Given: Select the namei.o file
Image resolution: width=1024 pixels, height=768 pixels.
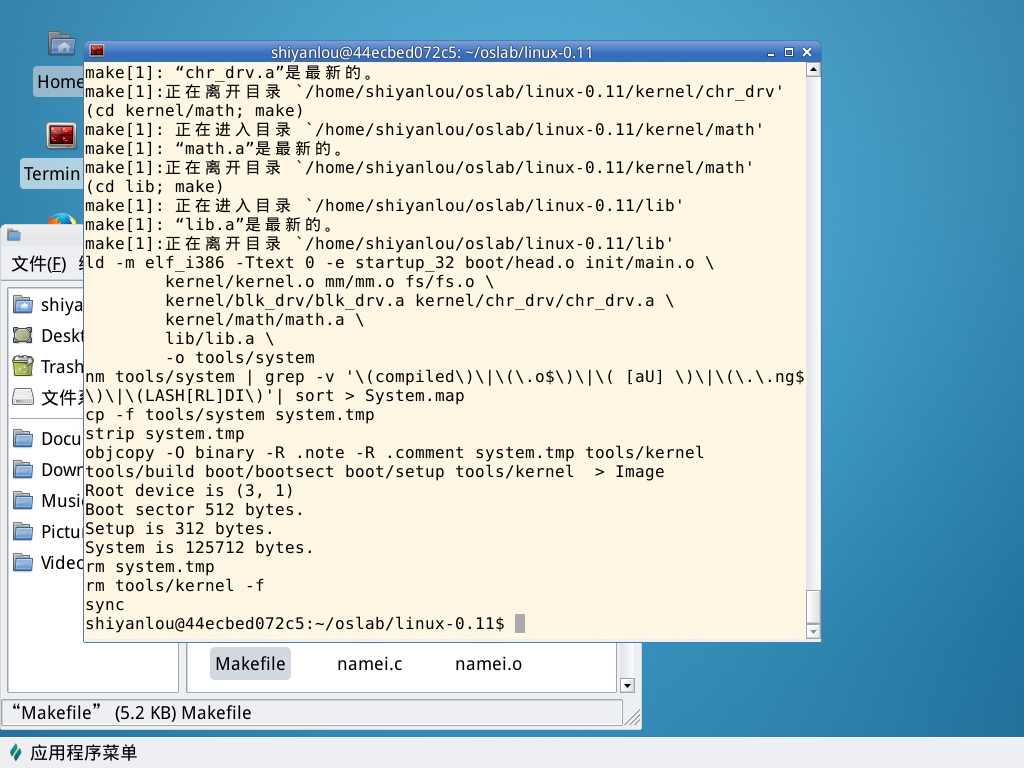Looking at the screenshot, I should click(488, 664).
